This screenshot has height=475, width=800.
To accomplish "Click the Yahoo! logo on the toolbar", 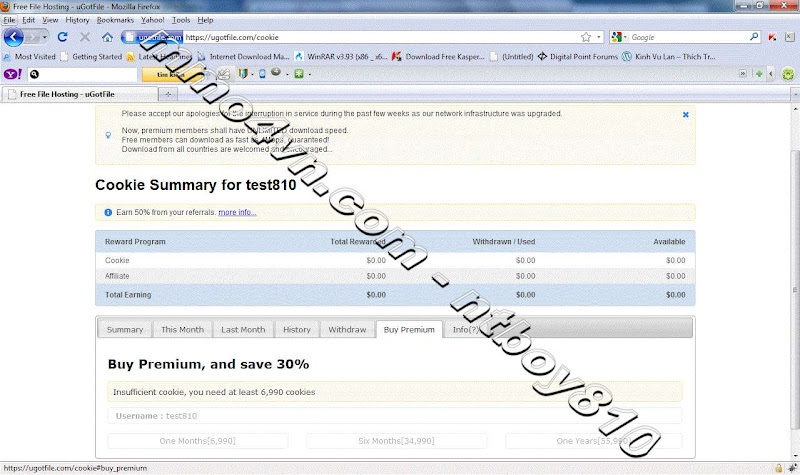I will pyautogui.click(x=13, y=74).
